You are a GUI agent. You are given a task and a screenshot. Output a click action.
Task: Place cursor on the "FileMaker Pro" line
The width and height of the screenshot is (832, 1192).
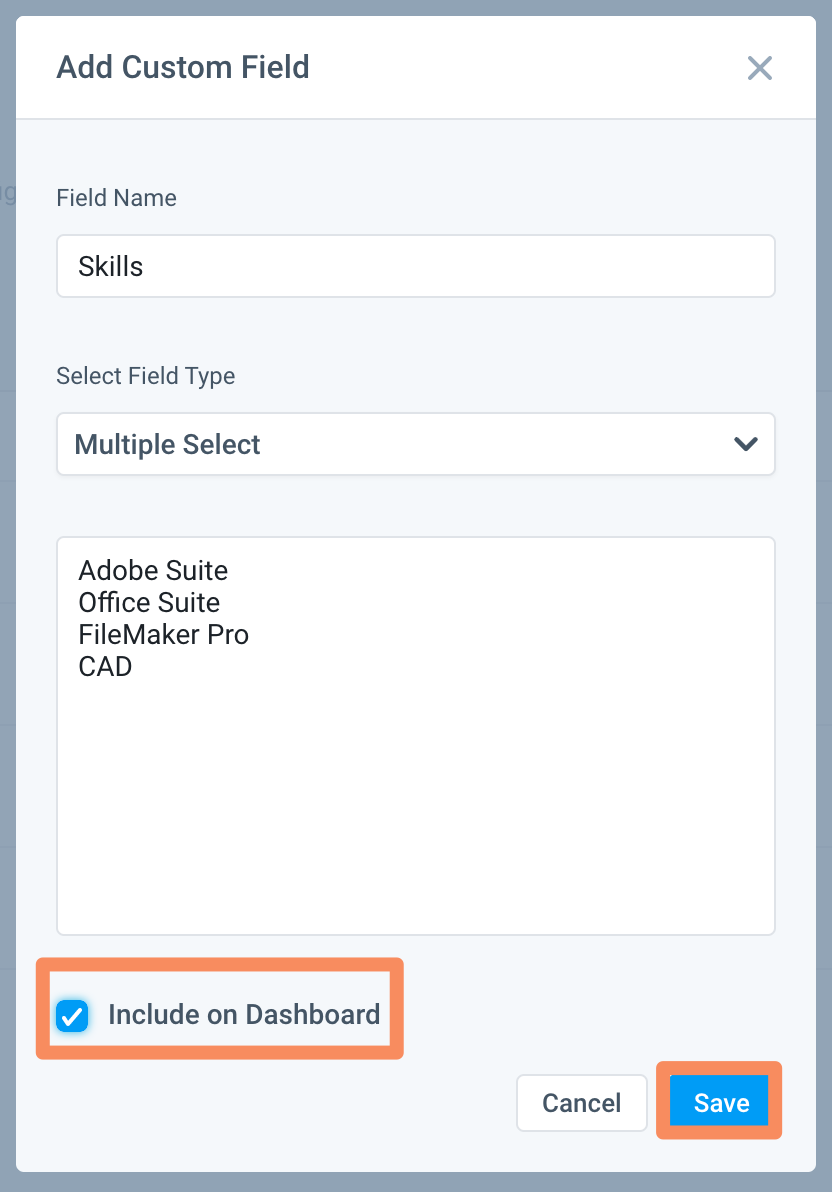(164, 635)
